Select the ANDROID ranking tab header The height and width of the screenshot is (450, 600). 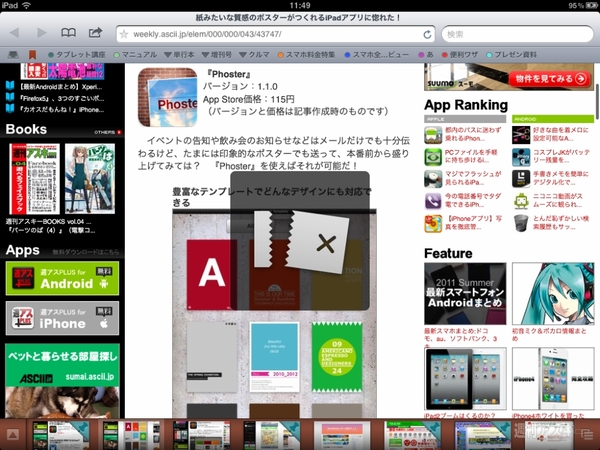point(553,119)
